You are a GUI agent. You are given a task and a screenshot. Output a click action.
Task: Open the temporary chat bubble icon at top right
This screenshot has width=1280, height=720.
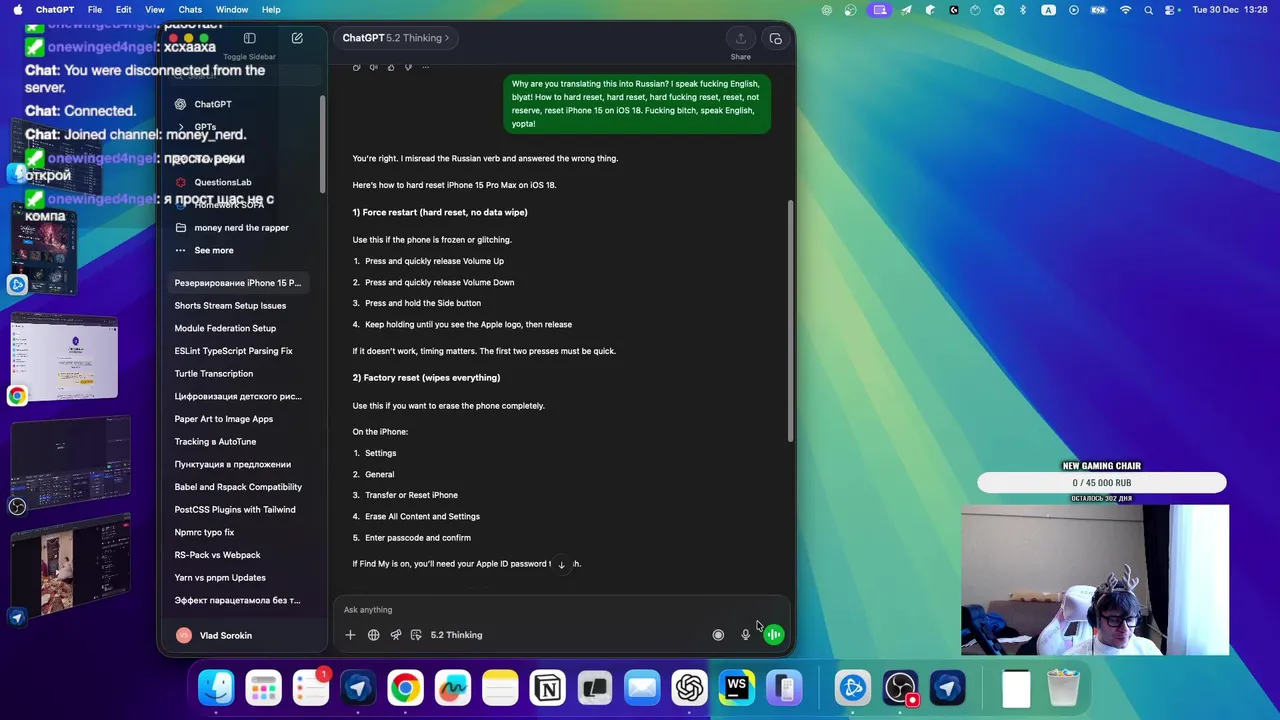click(775, 38)
